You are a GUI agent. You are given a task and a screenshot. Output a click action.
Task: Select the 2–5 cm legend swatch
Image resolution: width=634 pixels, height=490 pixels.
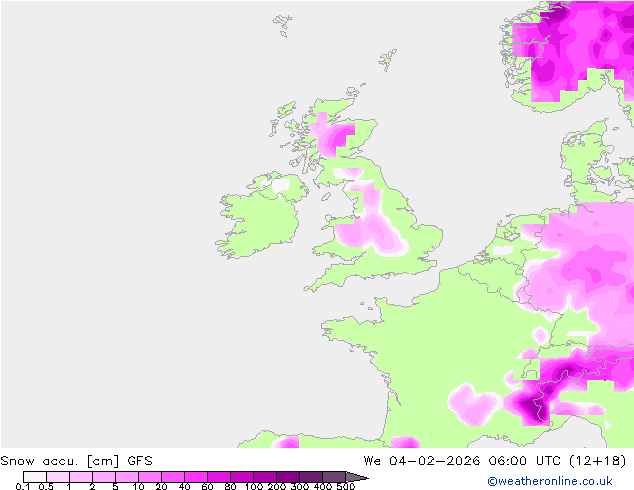point(104,477)
